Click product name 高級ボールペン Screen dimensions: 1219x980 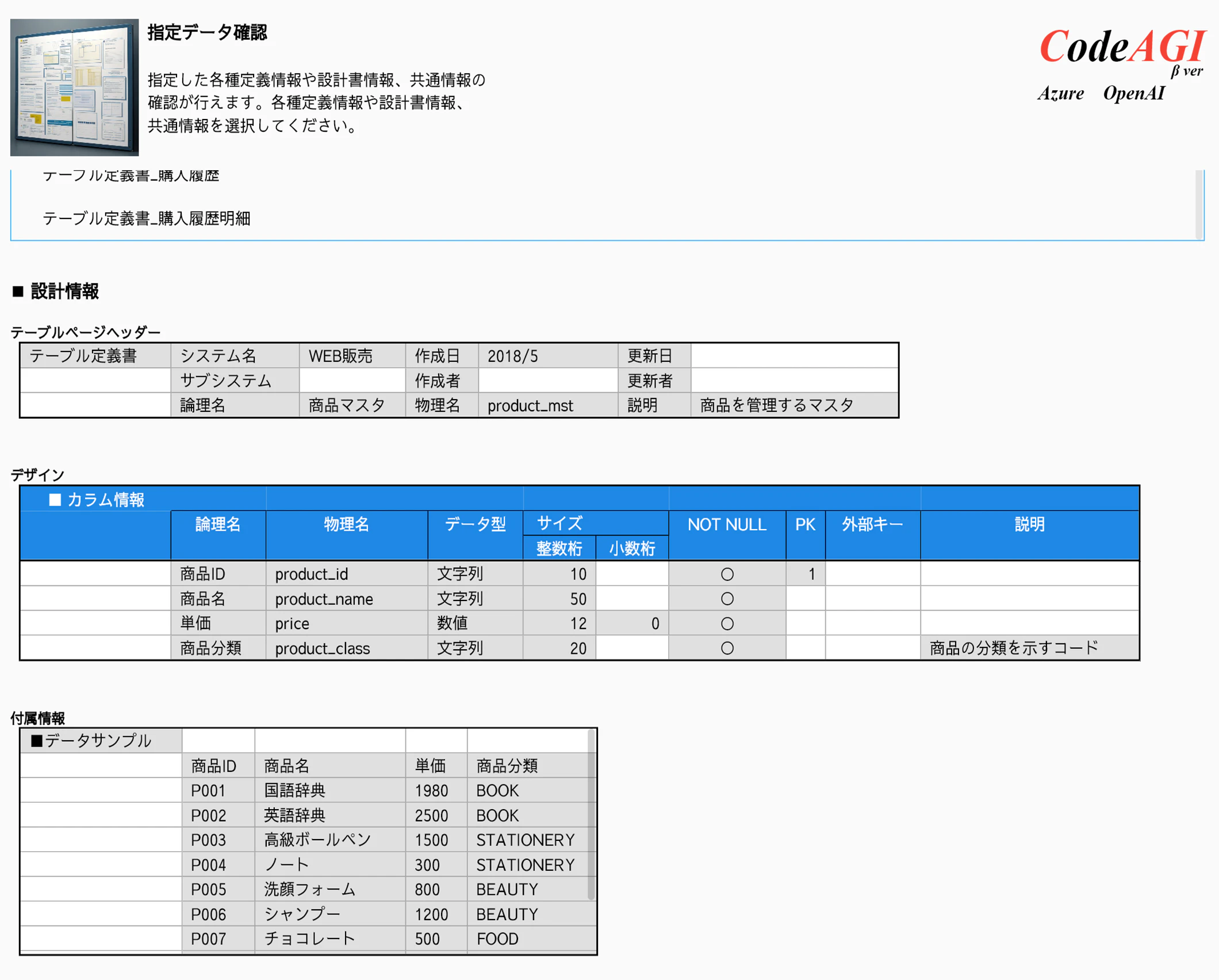coord(330,840)
